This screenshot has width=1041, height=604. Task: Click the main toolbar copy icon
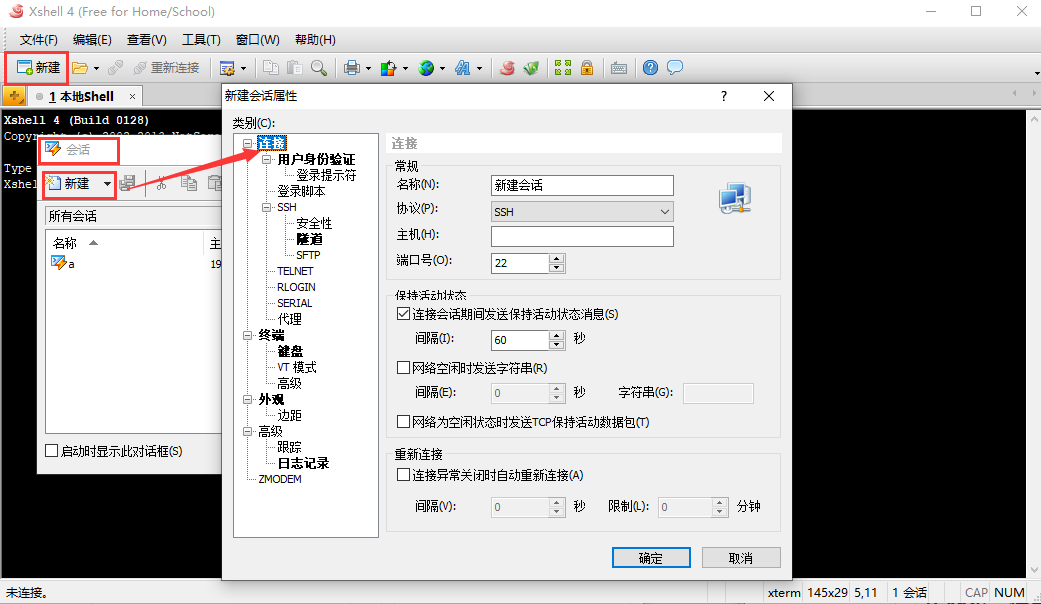[x=271, y=68]
